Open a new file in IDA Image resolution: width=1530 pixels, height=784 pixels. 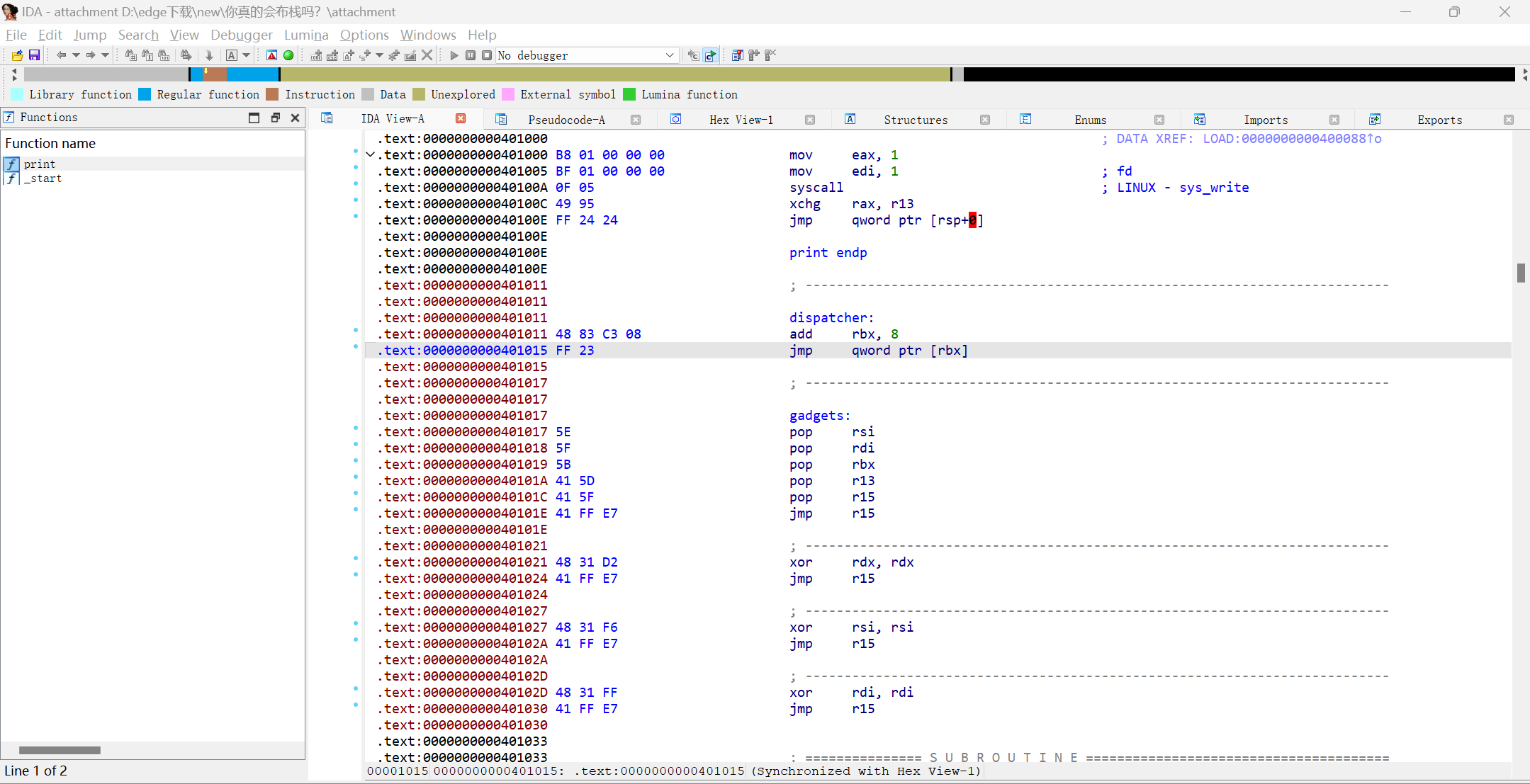coord(18,55)
